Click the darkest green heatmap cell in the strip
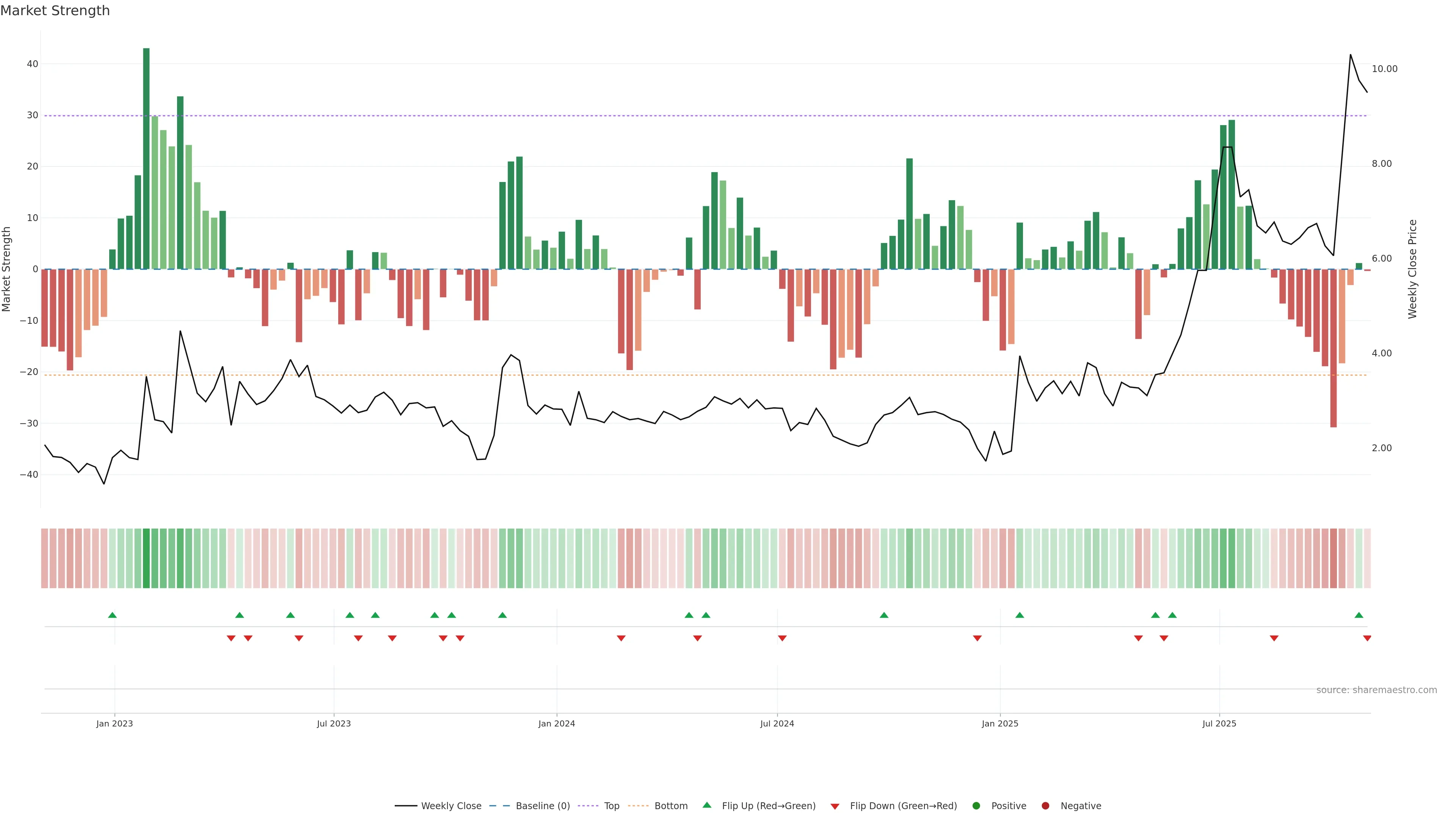1456x819 pixels. click(146, 558)
